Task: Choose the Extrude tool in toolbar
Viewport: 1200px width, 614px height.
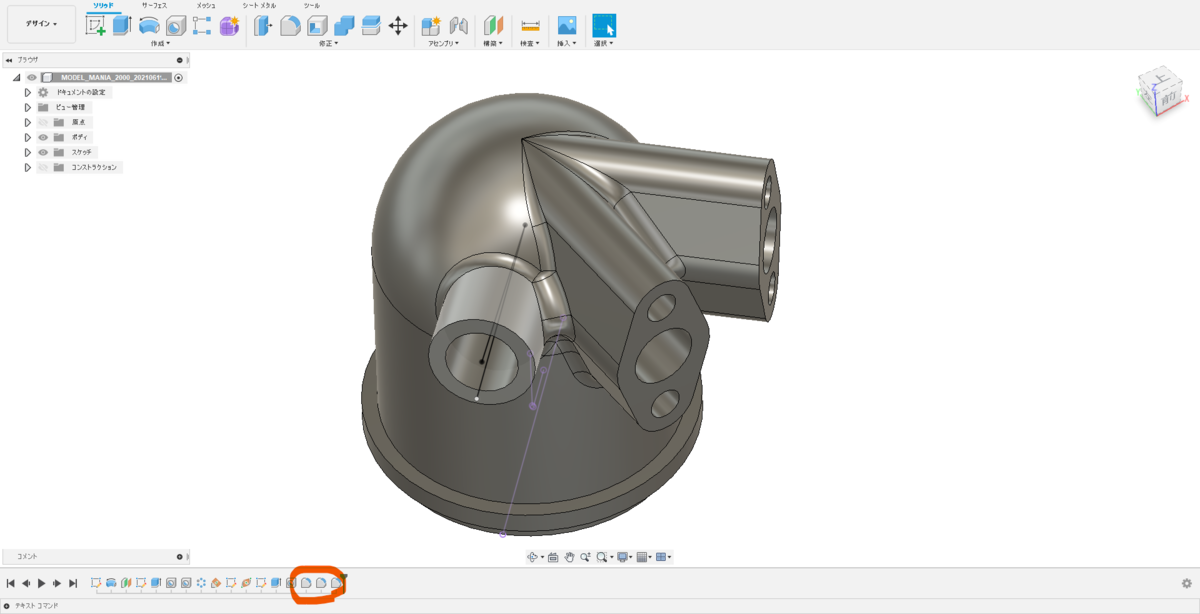Action: 122,26
